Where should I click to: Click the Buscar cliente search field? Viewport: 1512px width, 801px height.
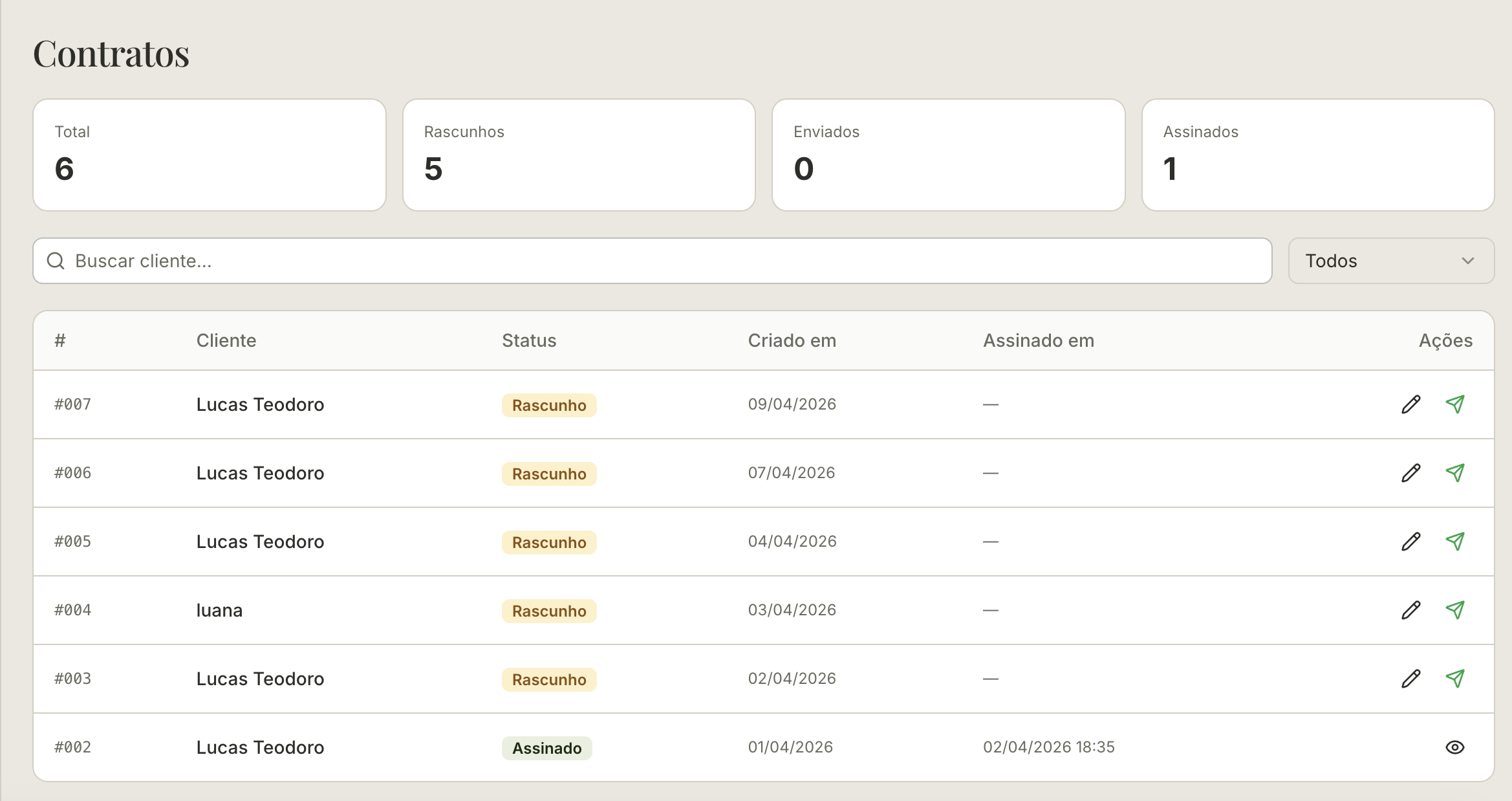click(x=653, y=261)
